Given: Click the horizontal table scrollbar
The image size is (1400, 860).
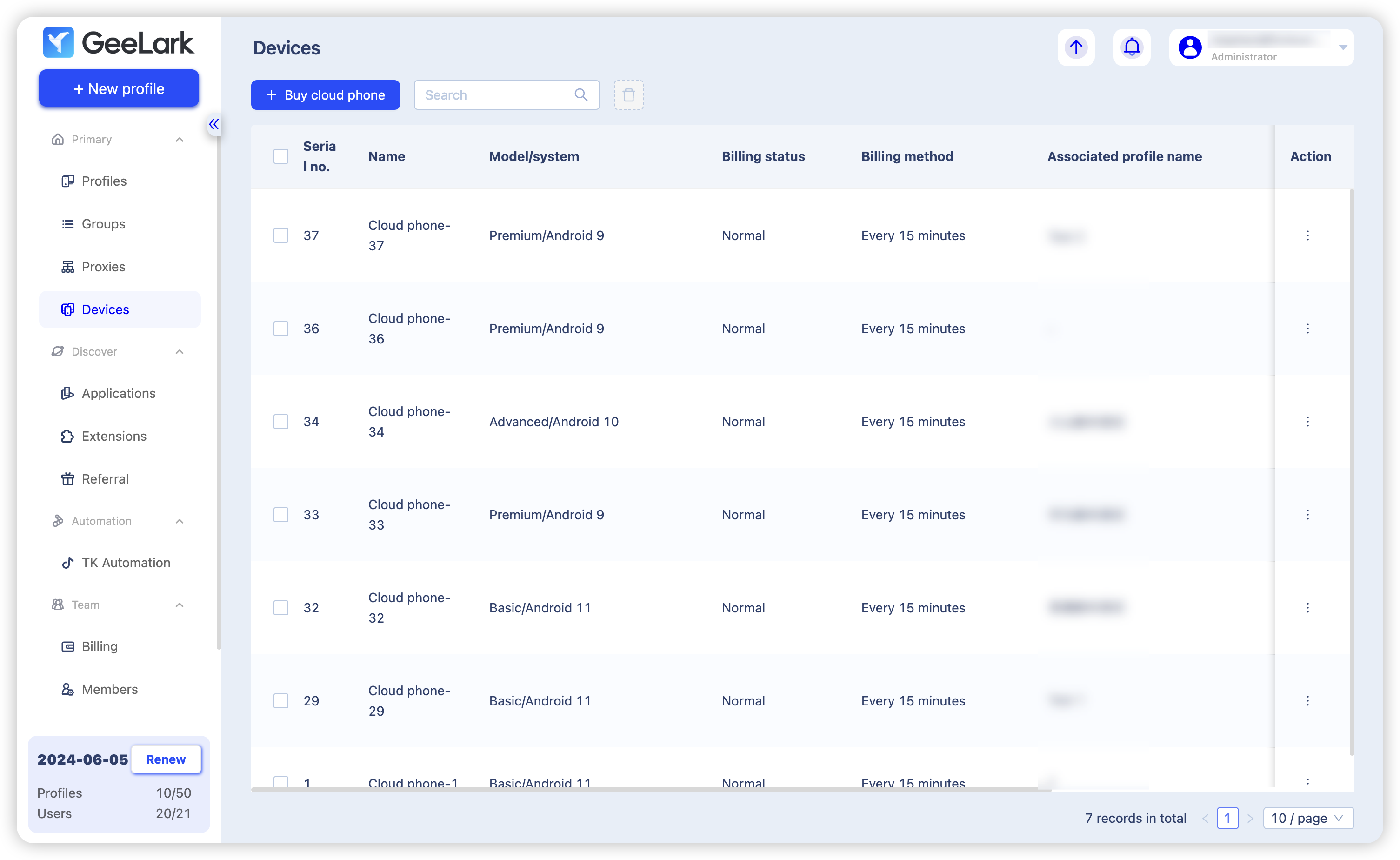Looking at the screenshot, I should (x=651, y=789).
